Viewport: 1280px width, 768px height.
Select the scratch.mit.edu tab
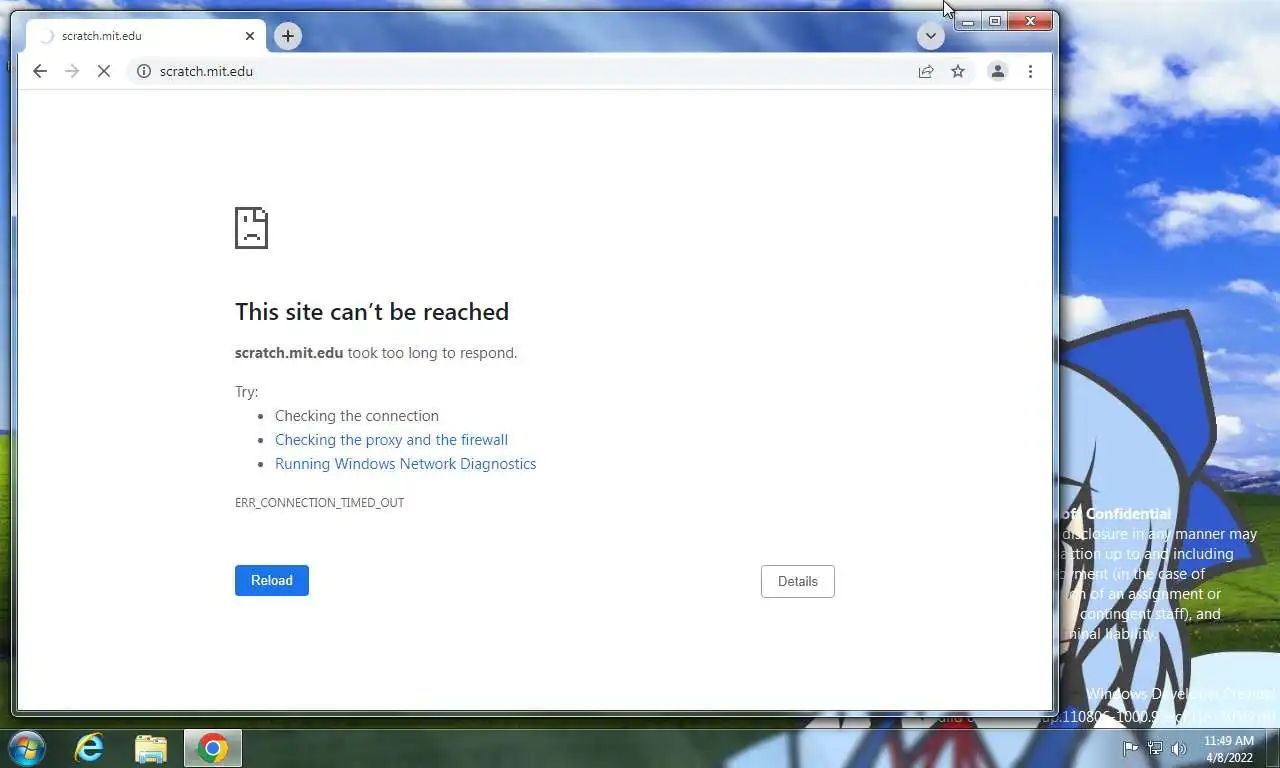click(146, 36)
